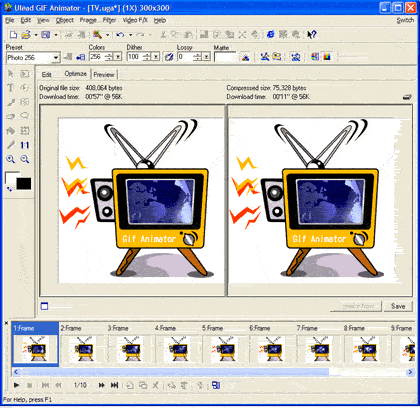Click the Switch button at top right
The width and height of the screenshot is (420, 408).
[x=405, y=20]
